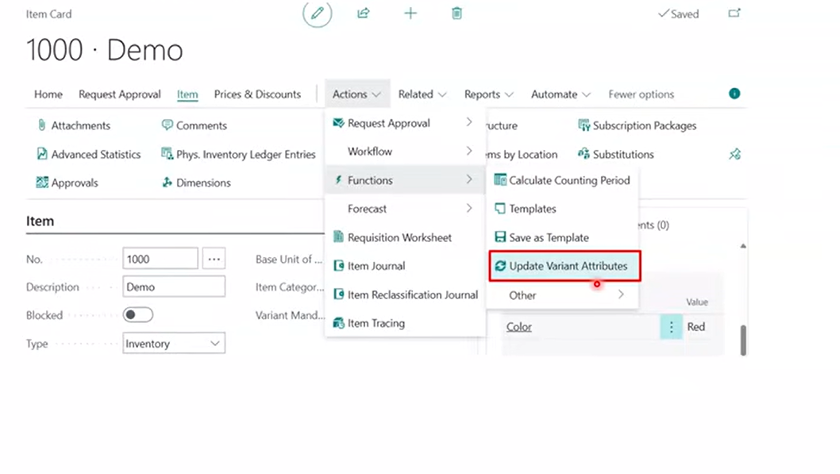
Task: Switch to the Prices & Discounts tab
Action: click(x=257, y=95)
